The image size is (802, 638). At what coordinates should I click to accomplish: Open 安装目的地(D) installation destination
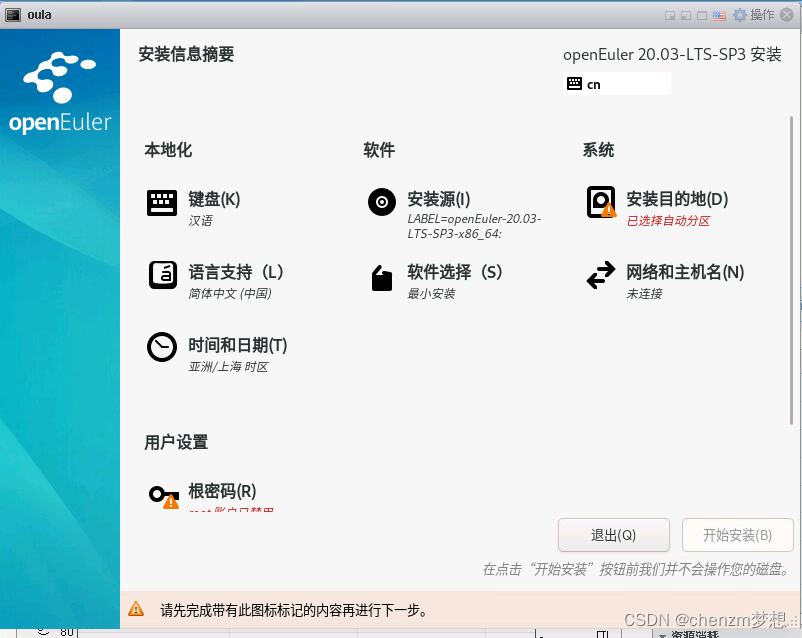click(x=658, y=208)
